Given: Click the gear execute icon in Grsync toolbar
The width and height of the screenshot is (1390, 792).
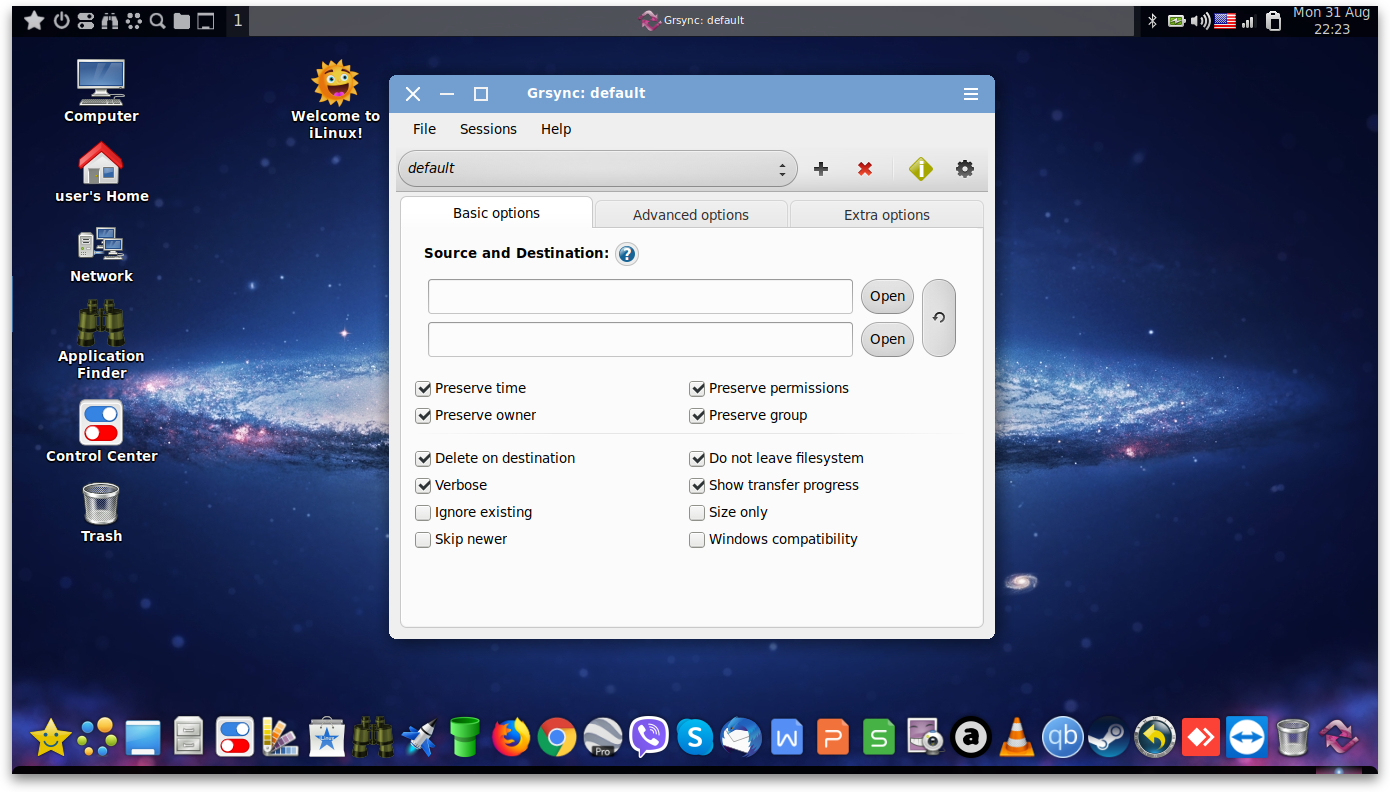Looking at the screenshot, I should [x=965, y=169].
